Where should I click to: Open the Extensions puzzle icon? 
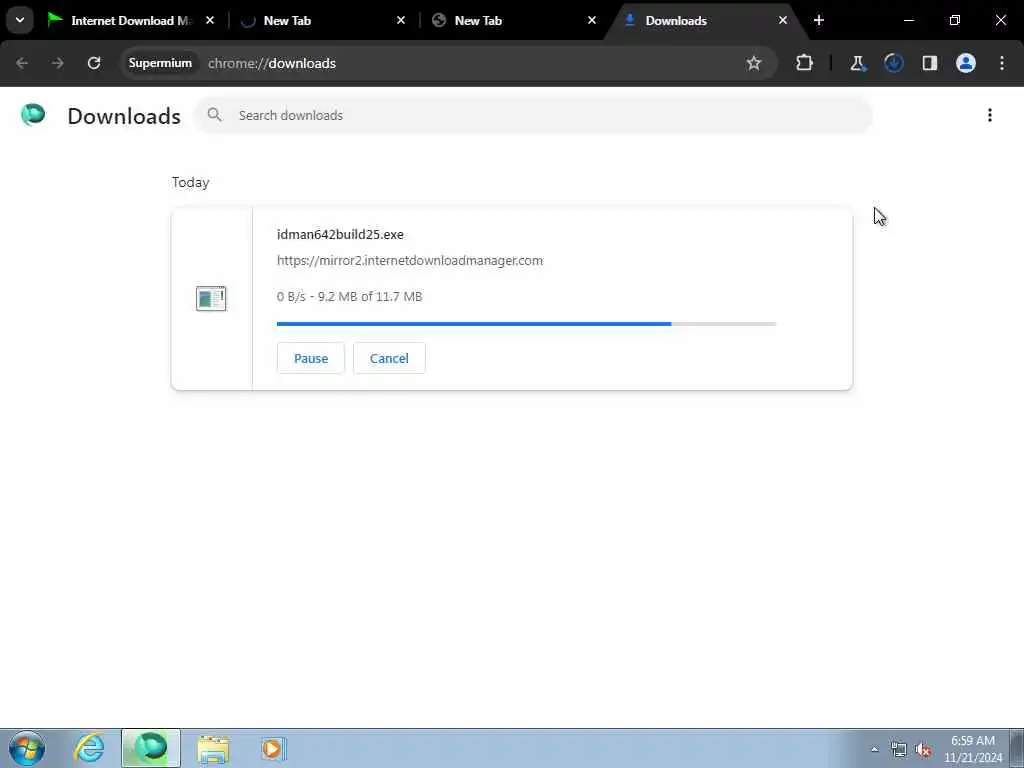(x=805, y=63)
